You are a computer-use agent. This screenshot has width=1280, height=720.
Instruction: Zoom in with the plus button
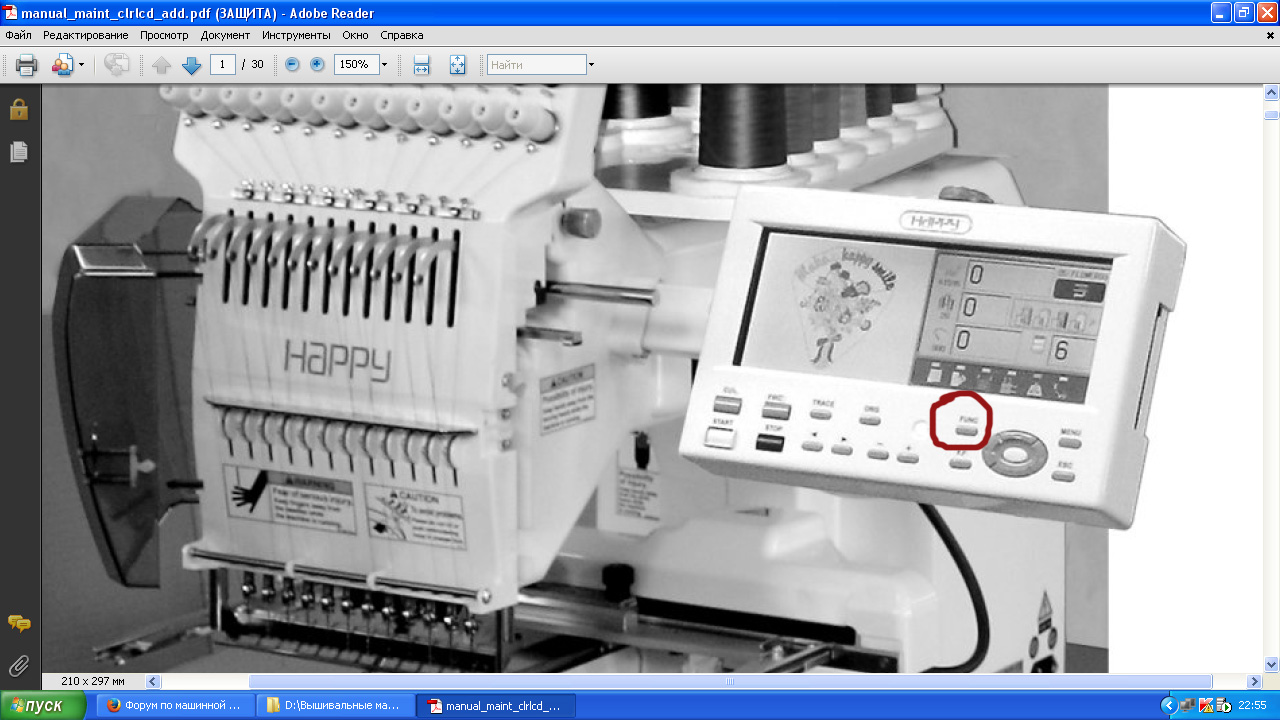click(x=317, y=64)
